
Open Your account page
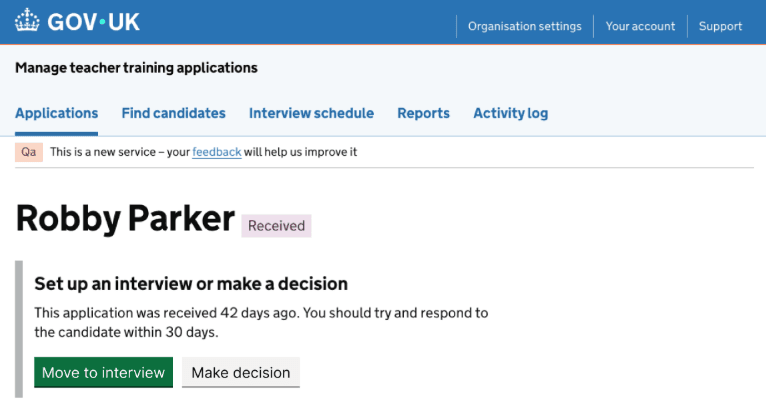[x=640, y=26]
